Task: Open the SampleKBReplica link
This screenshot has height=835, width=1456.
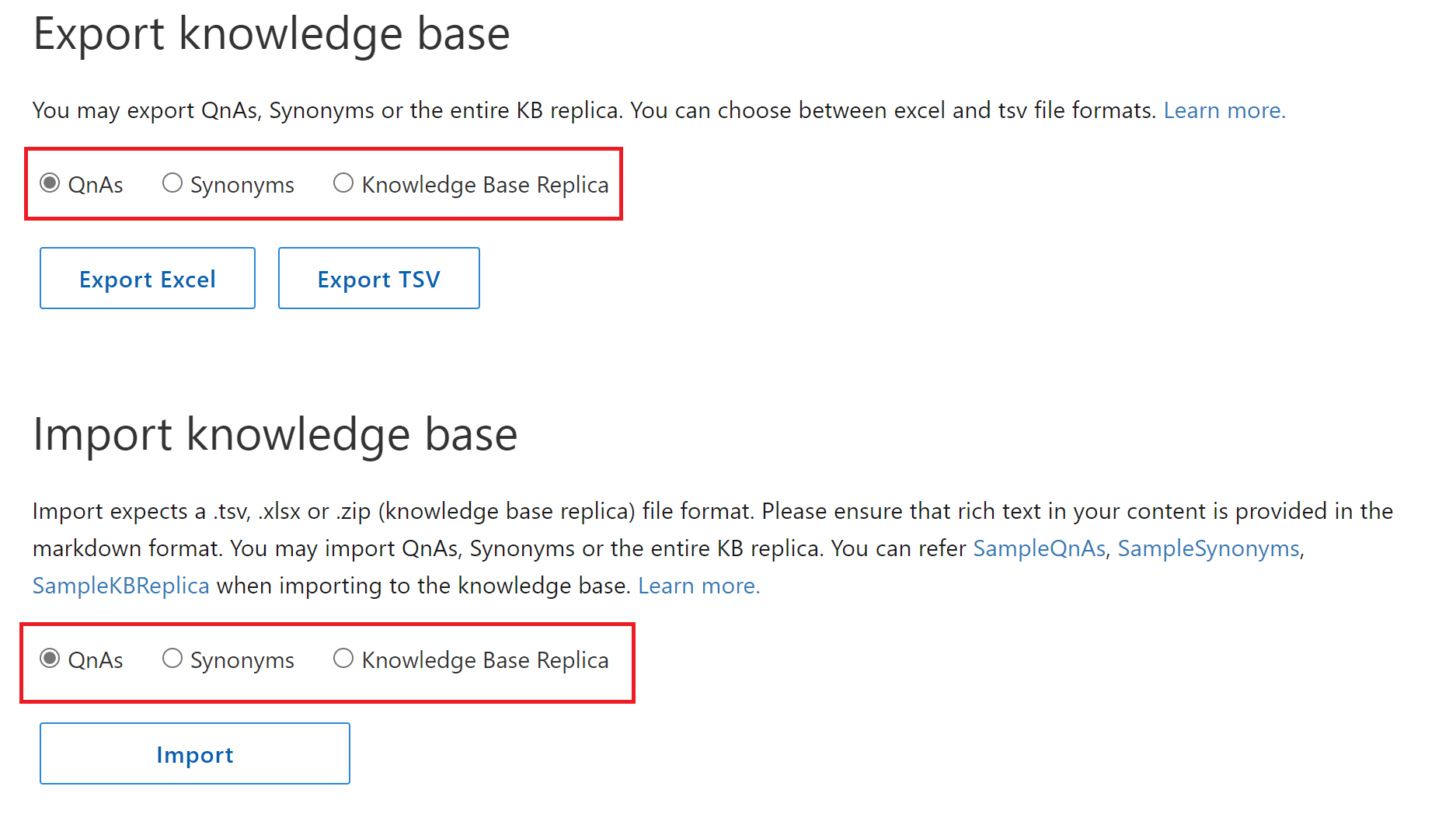Action: [120, 586]
